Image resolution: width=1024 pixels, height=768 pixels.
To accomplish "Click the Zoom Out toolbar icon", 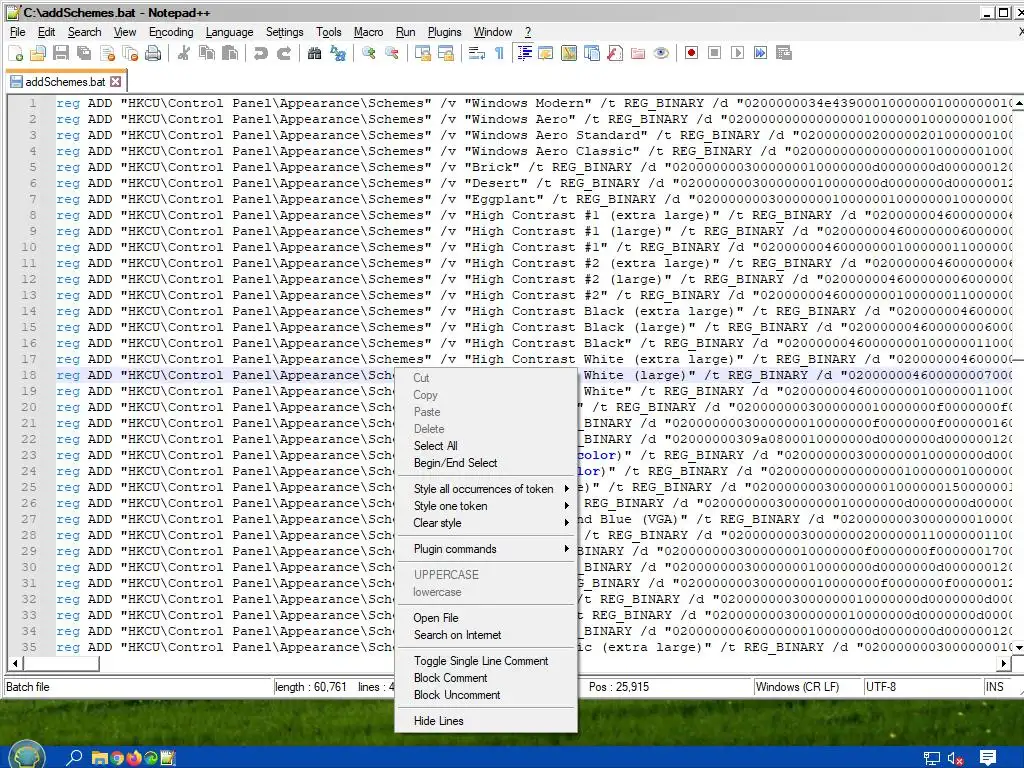I will 392,54.
